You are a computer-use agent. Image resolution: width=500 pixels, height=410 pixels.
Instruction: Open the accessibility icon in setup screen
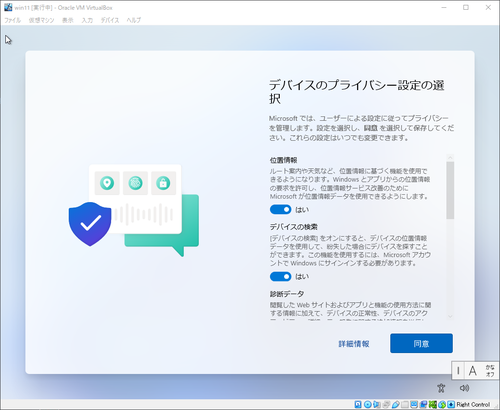coord(441,388)
